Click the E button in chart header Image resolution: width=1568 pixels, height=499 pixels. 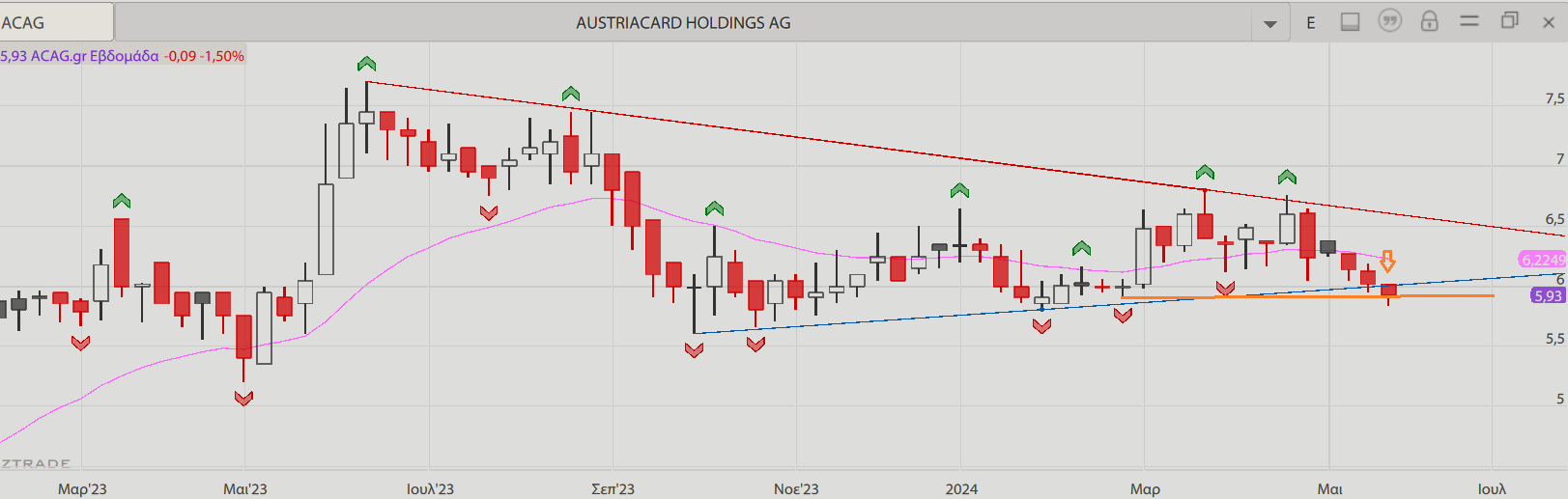click(x=1311, y=22)
